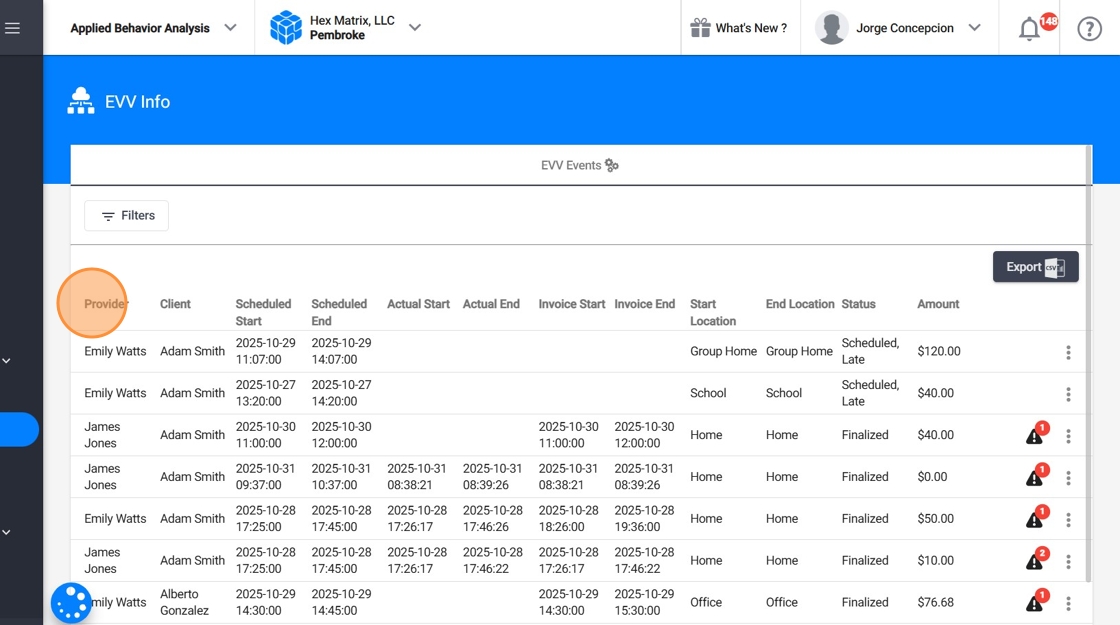Screen dimensions: 1120x625
Task: Sort by the Provider column header
Action: pos(105,304)
